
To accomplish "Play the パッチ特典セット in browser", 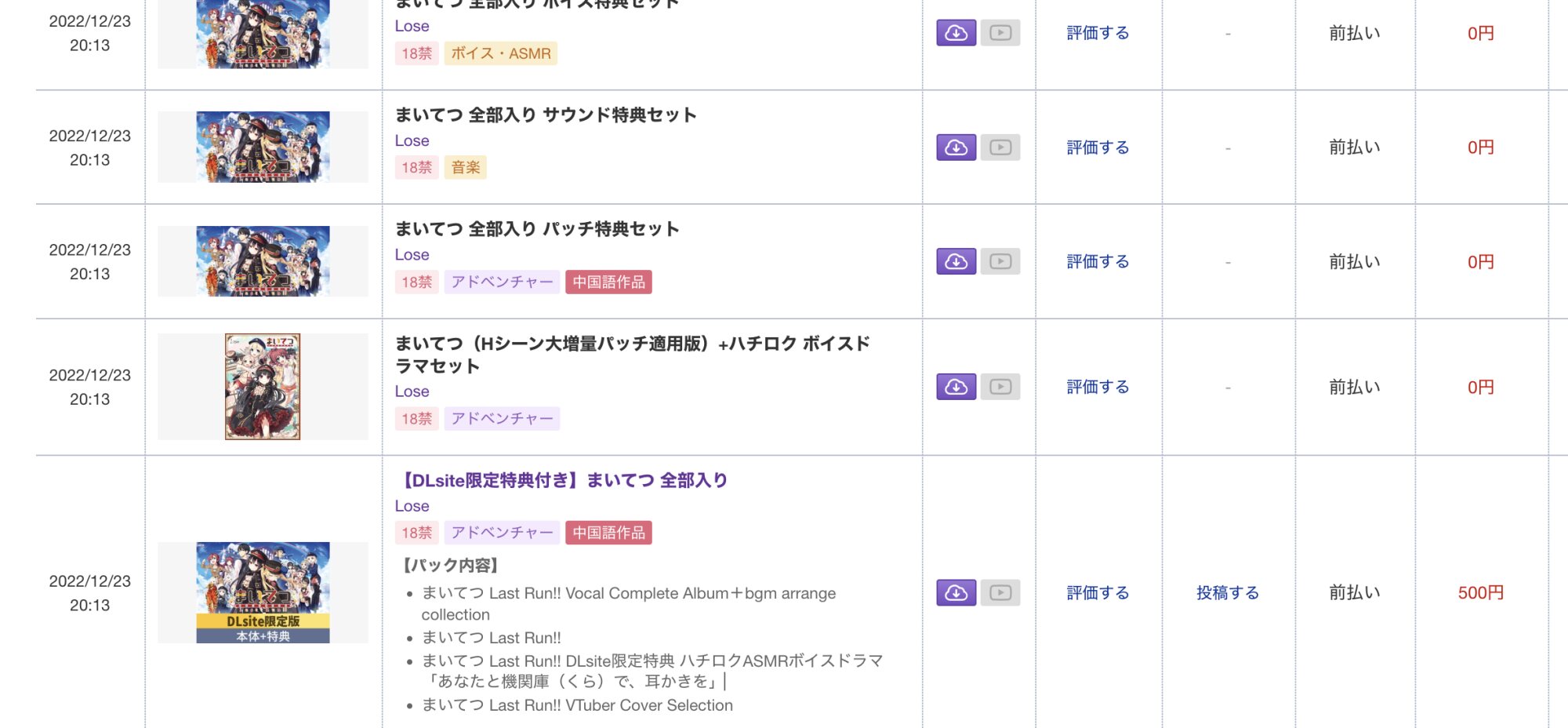I will tap(1000, 261).
